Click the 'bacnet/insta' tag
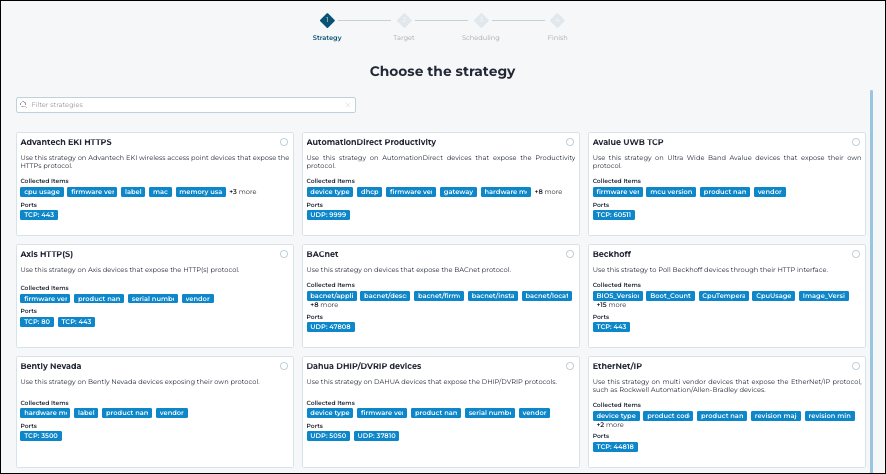886x474 pixels. pyautogui.click(x=493, y=296)
